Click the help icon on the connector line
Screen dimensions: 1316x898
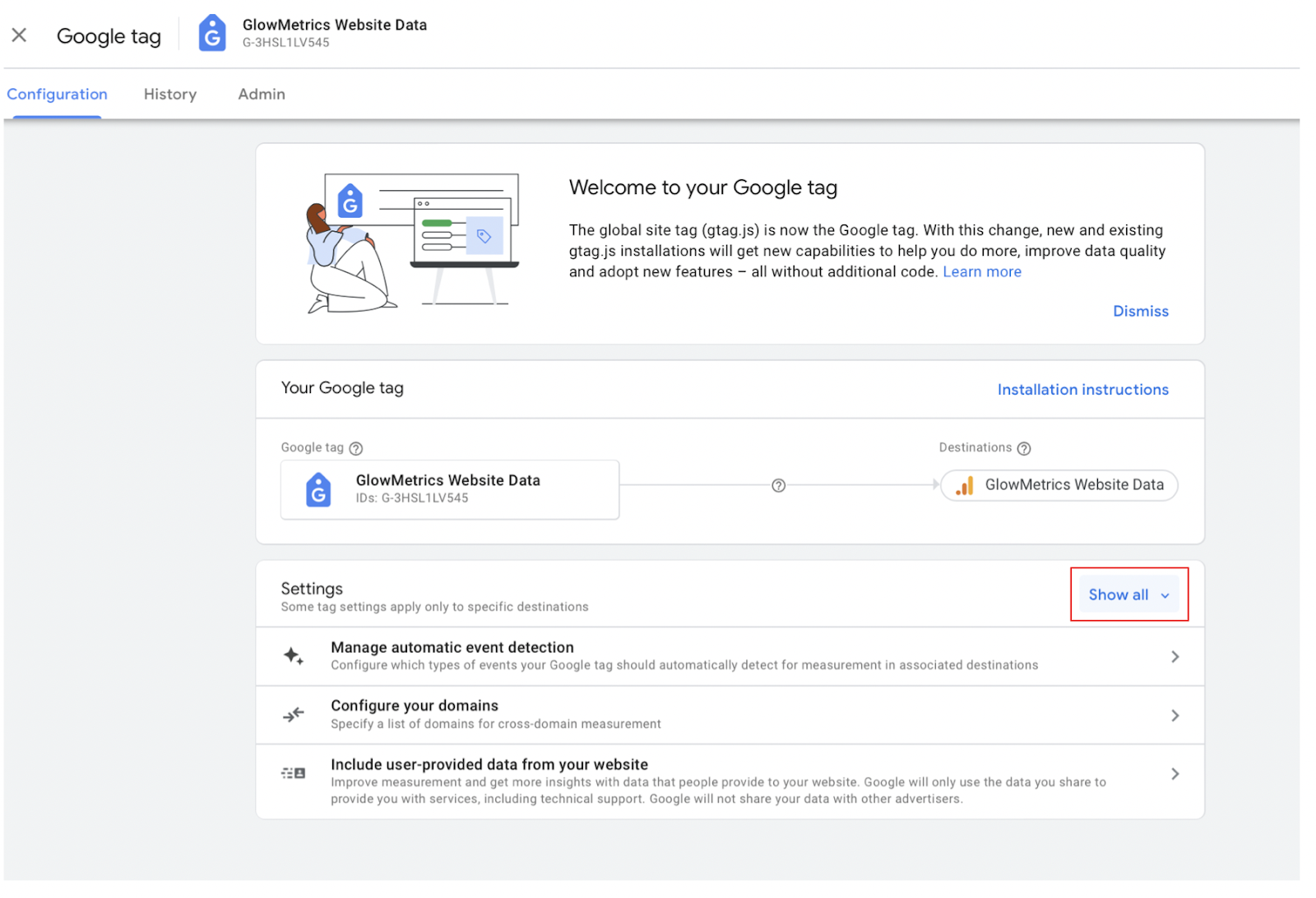point(779,485)
